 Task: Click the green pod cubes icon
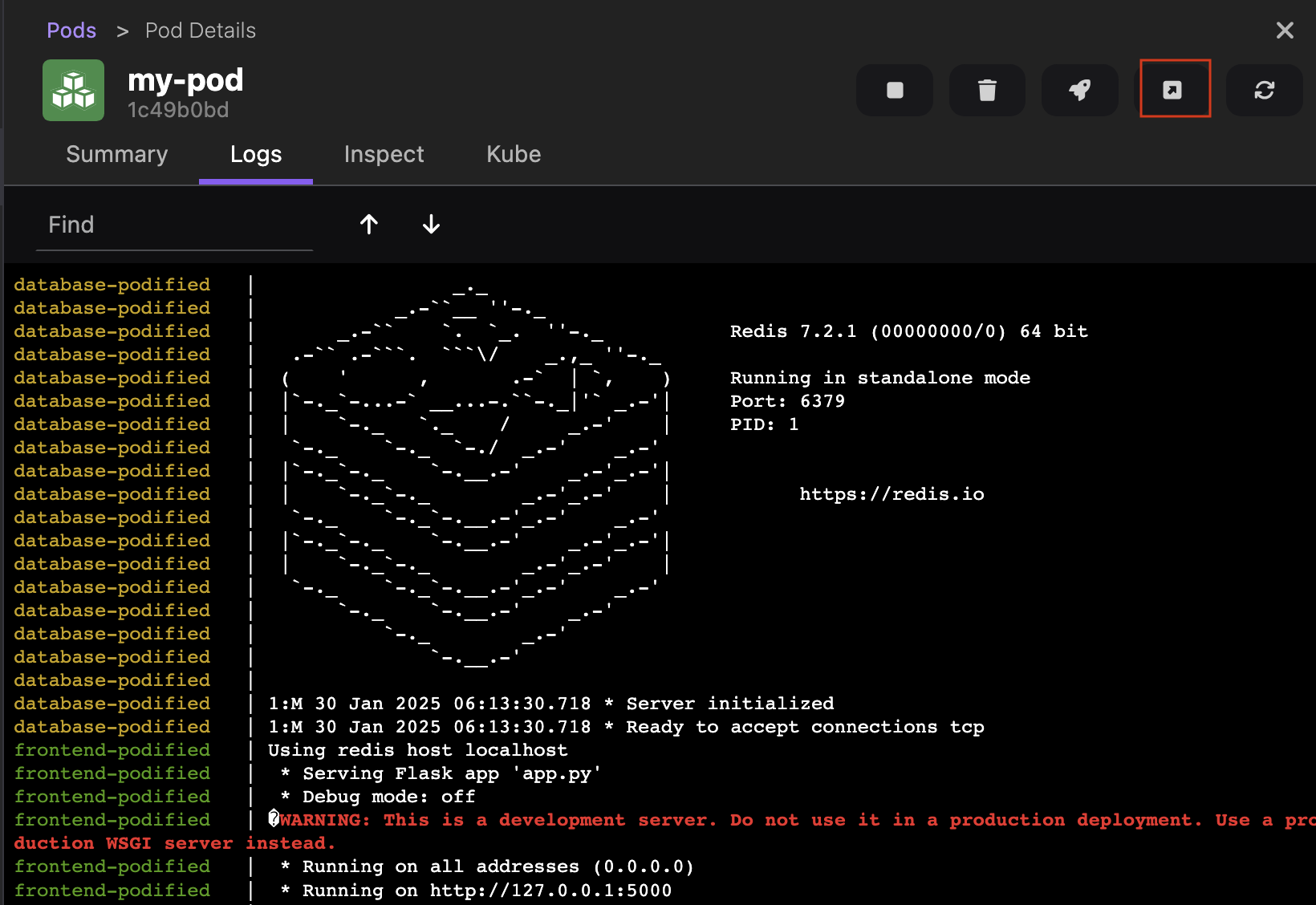[73, 90]
